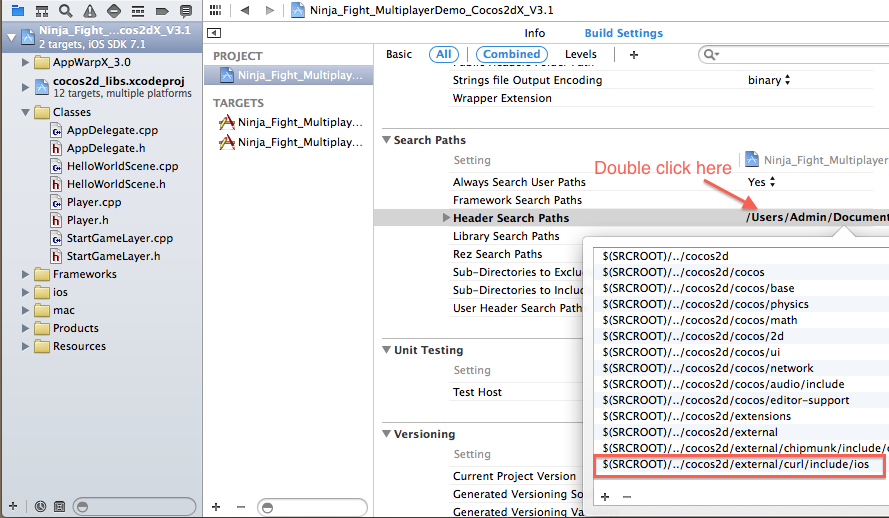Select the Library Search Paths setting
Viewport: 889px width, 518px height.
(x=506, y=236)
